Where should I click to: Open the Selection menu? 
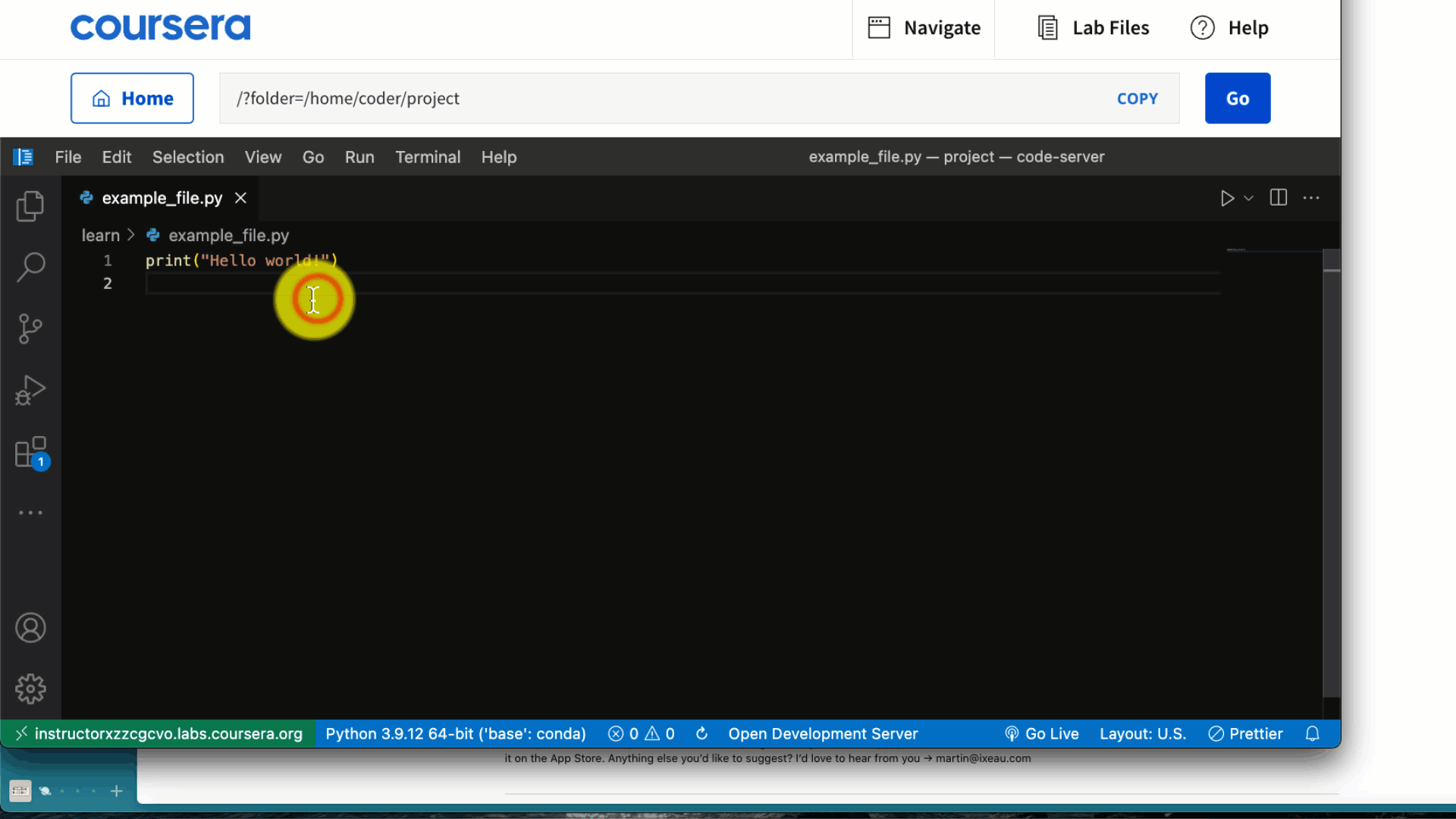pyautogui.click(x=188, y=157)
